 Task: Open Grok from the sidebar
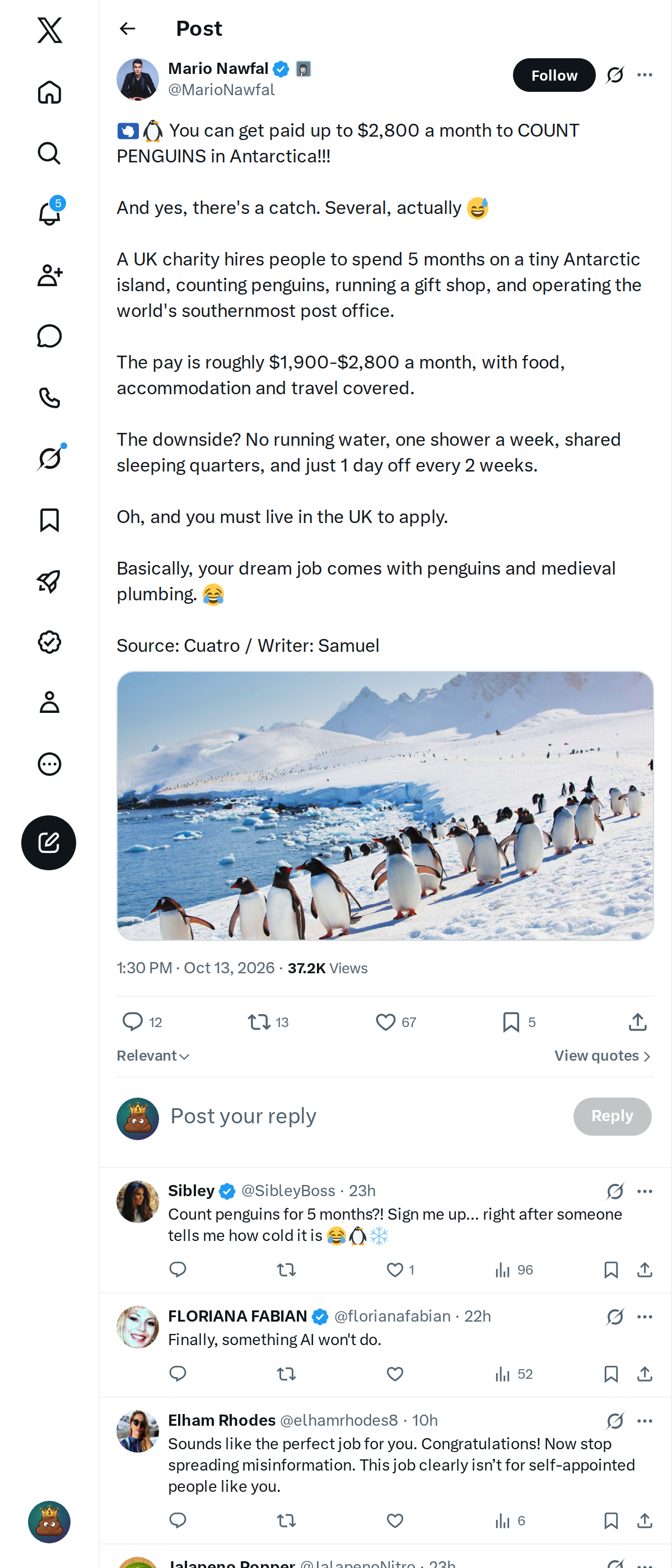(x=49, y=458)
